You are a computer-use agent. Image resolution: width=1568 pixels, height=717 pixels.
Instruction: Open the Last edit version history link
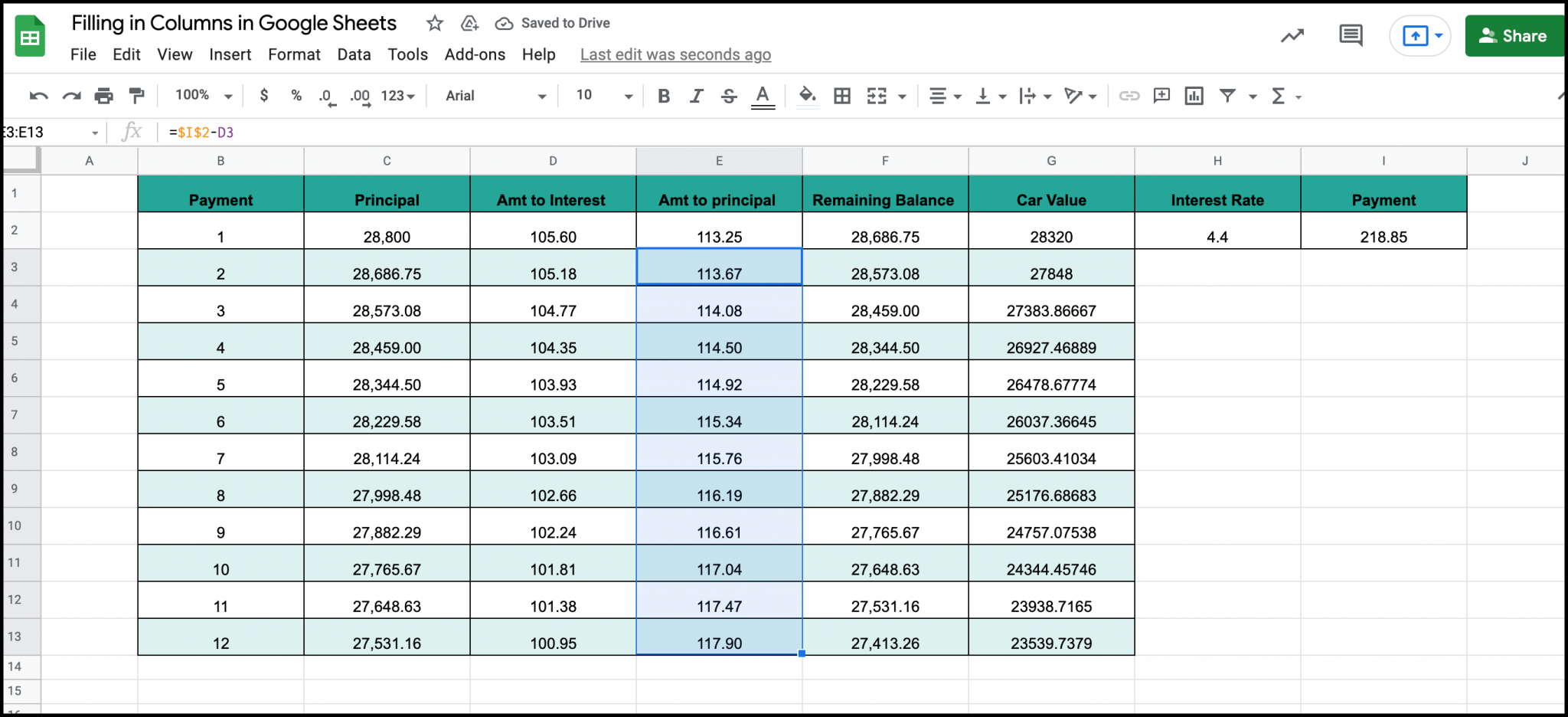(675, 54)
